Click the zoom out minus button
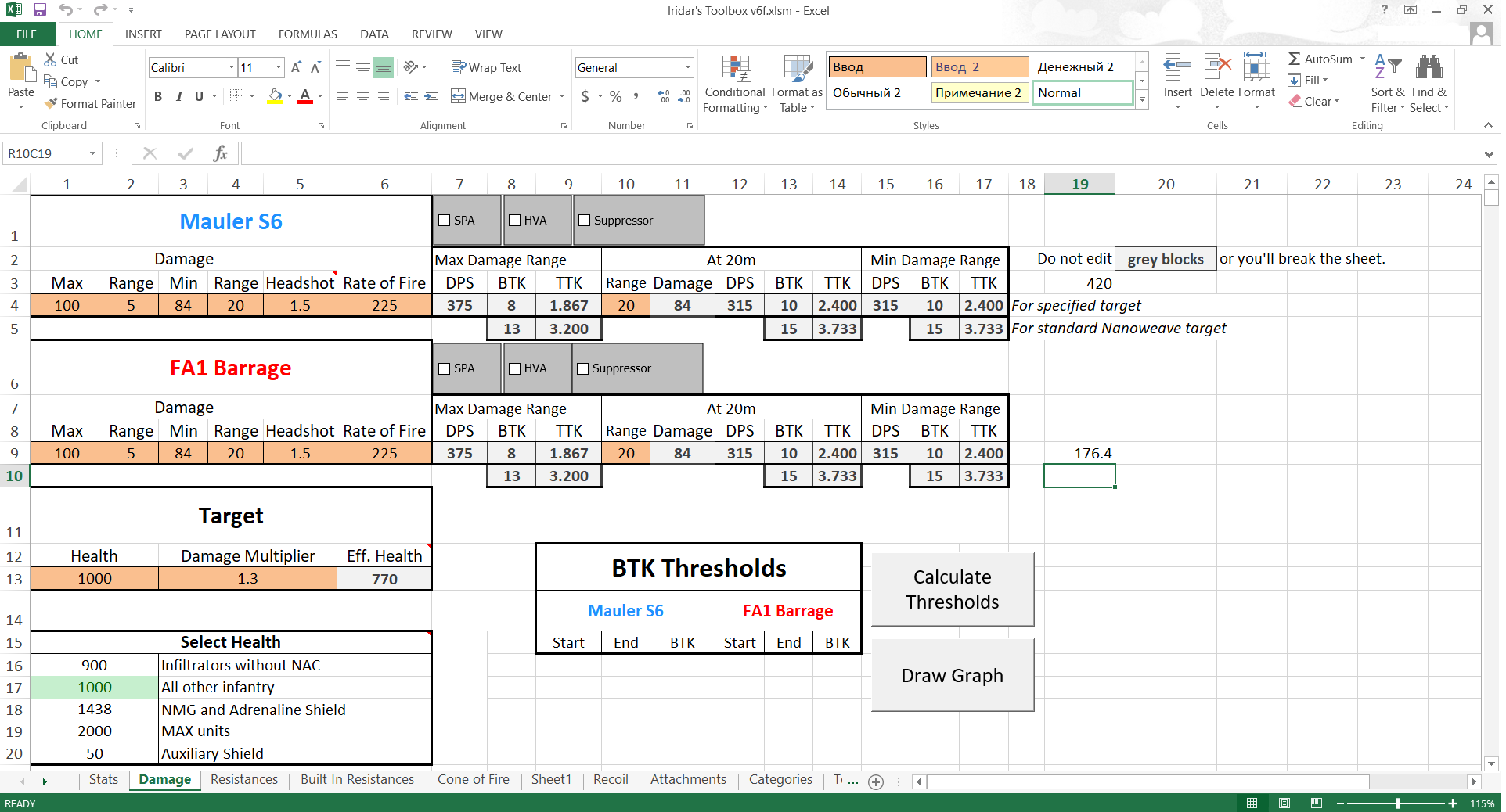The width and height of the screenshot is (1506, 812). [x=1340, y=803]
